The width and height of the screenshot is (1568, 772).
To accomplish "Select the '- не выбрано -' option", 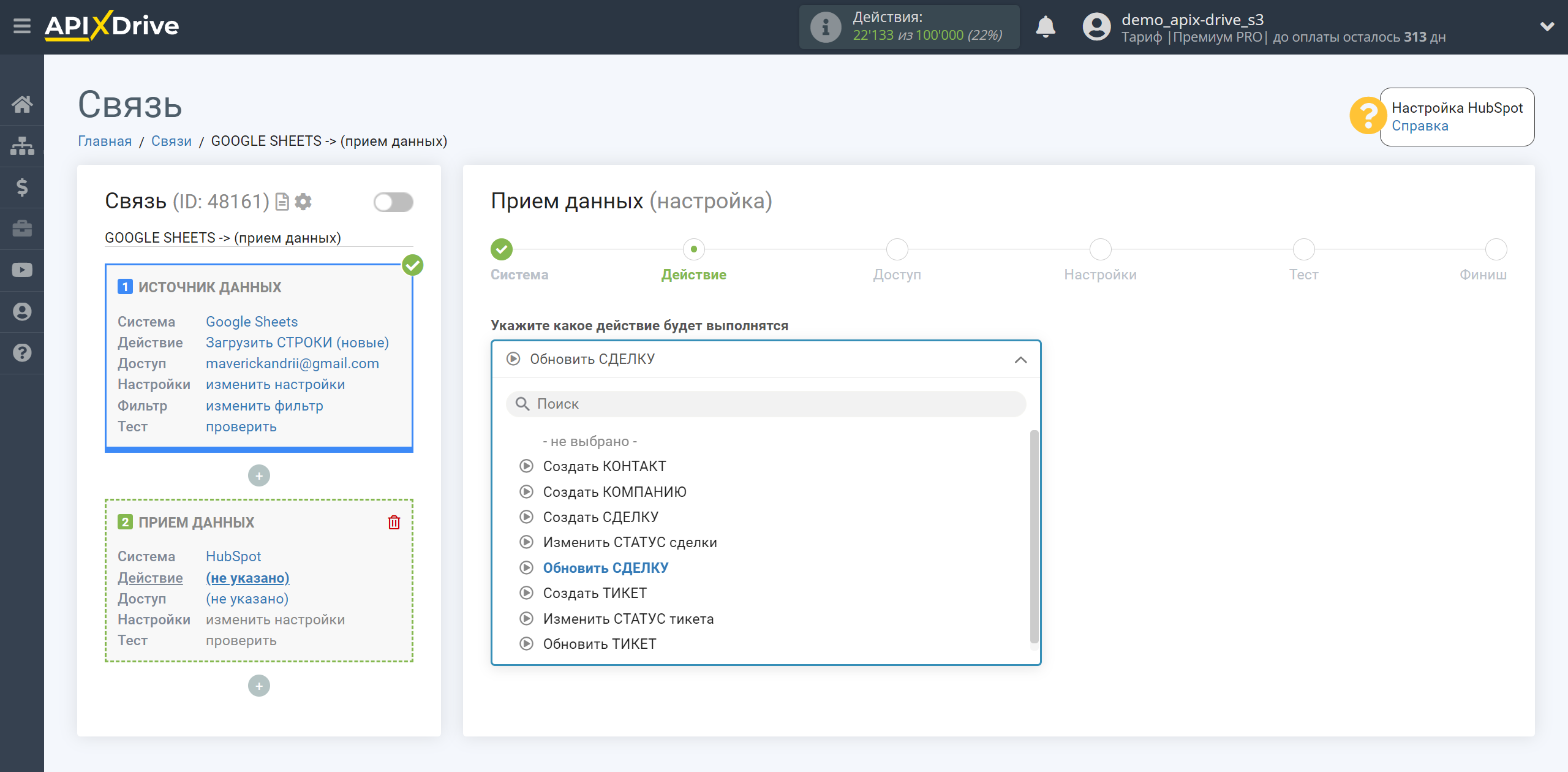I will click(590, 441).
